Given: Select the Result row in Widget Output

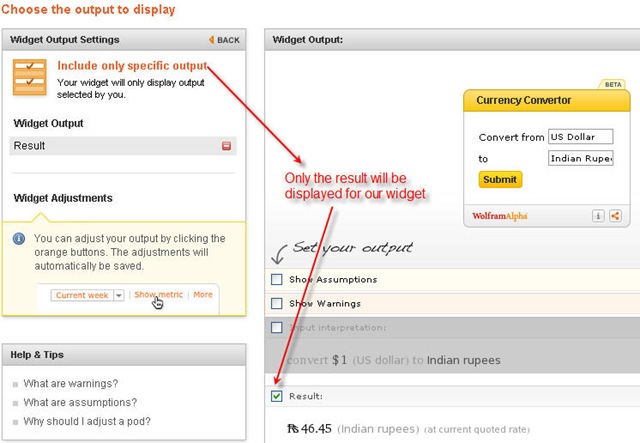Looking at the screenshot, I should [123, 146].
